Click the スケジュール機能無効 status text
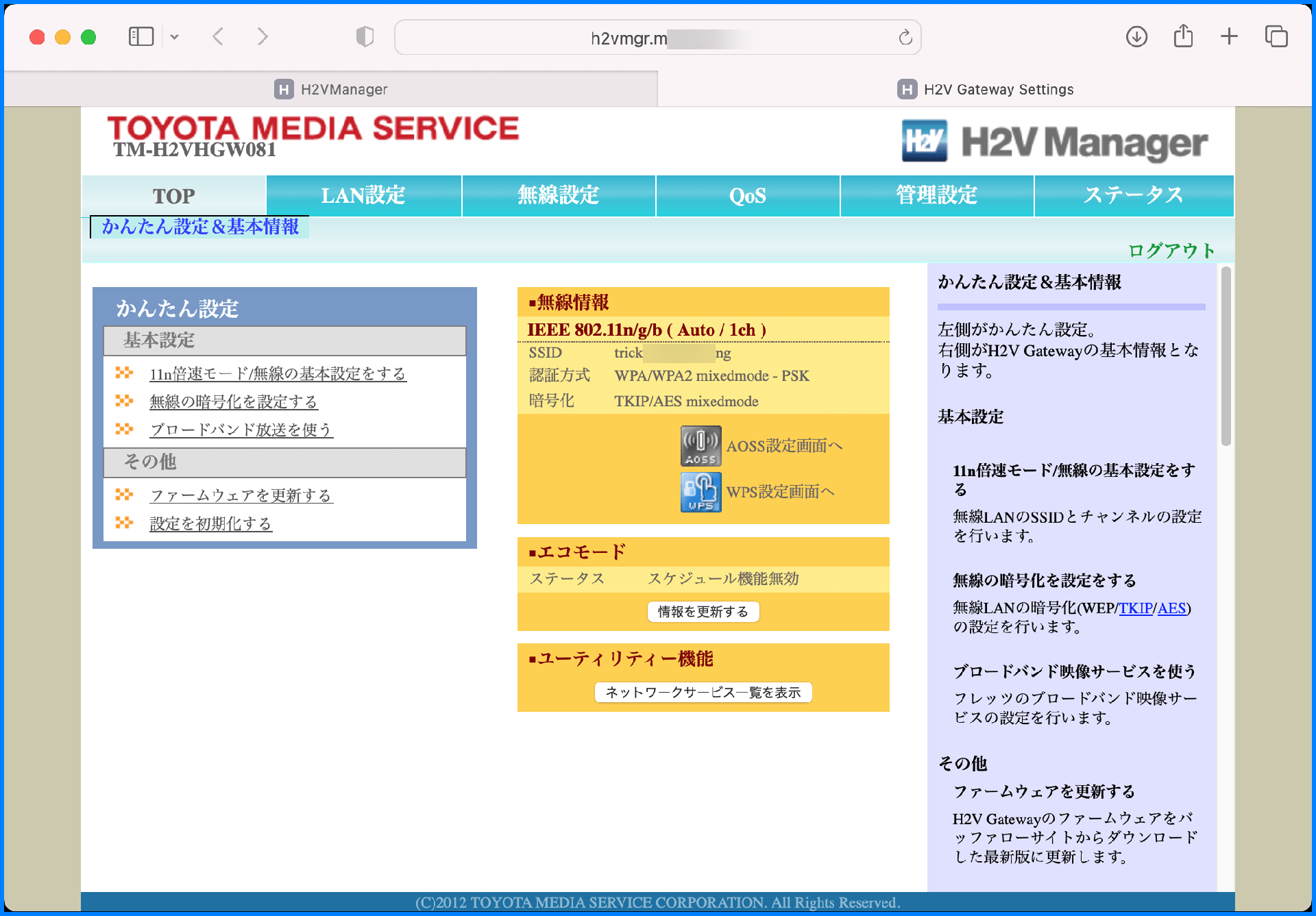 point(724,579)
